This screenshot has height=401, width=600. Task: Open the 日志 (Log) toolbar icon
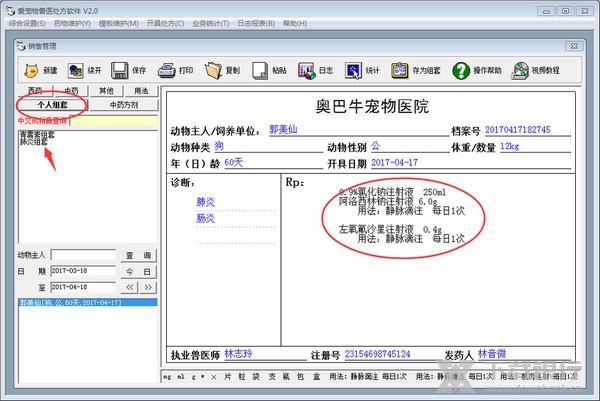tap(307, 71)
